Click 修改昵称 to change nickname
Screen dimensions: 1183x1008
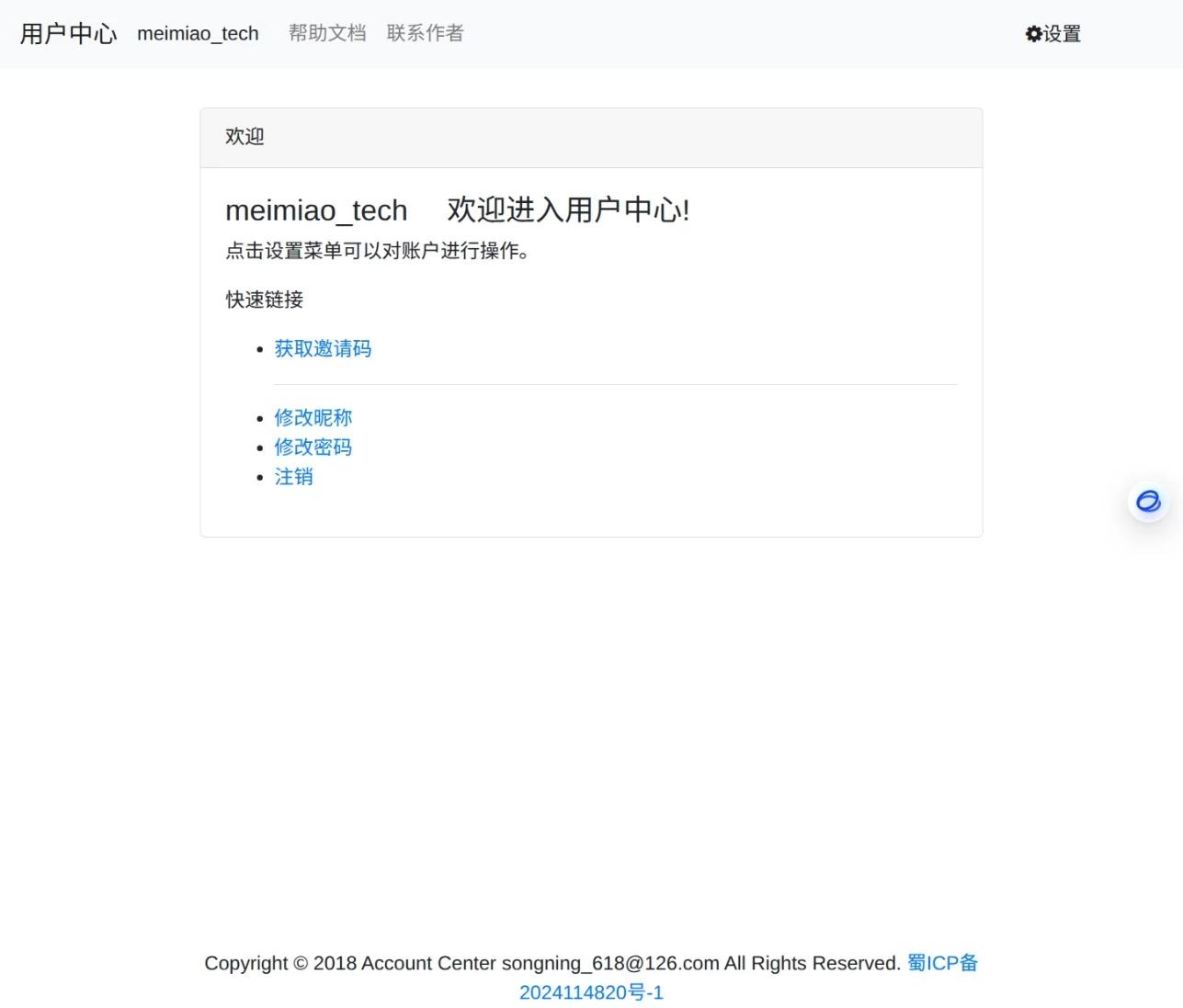[313, 418]
